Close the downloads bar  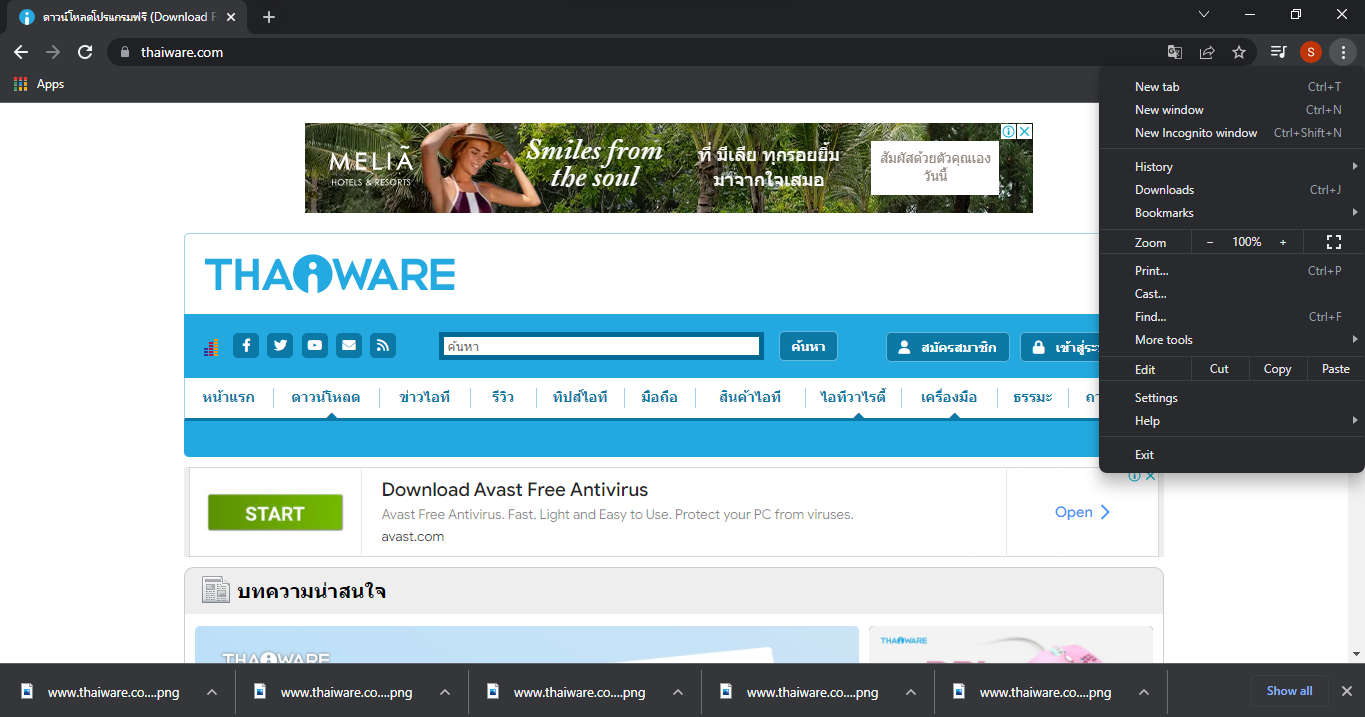[1346, 691]
